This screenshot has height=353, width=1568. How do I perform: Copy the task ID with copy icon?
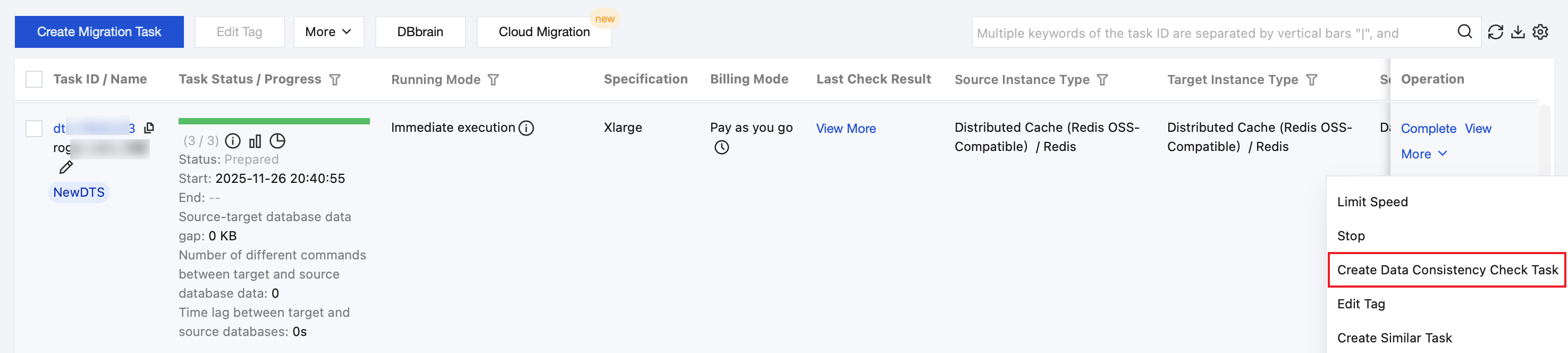(148, 128)
